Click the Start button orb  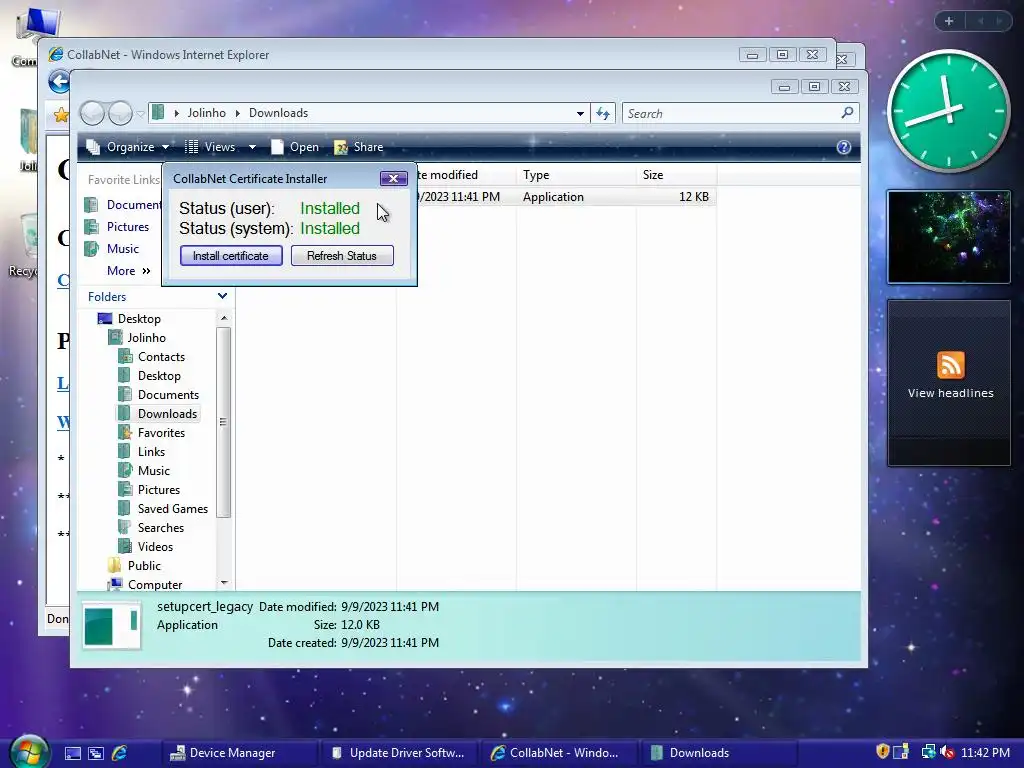[x=28, y=753]
